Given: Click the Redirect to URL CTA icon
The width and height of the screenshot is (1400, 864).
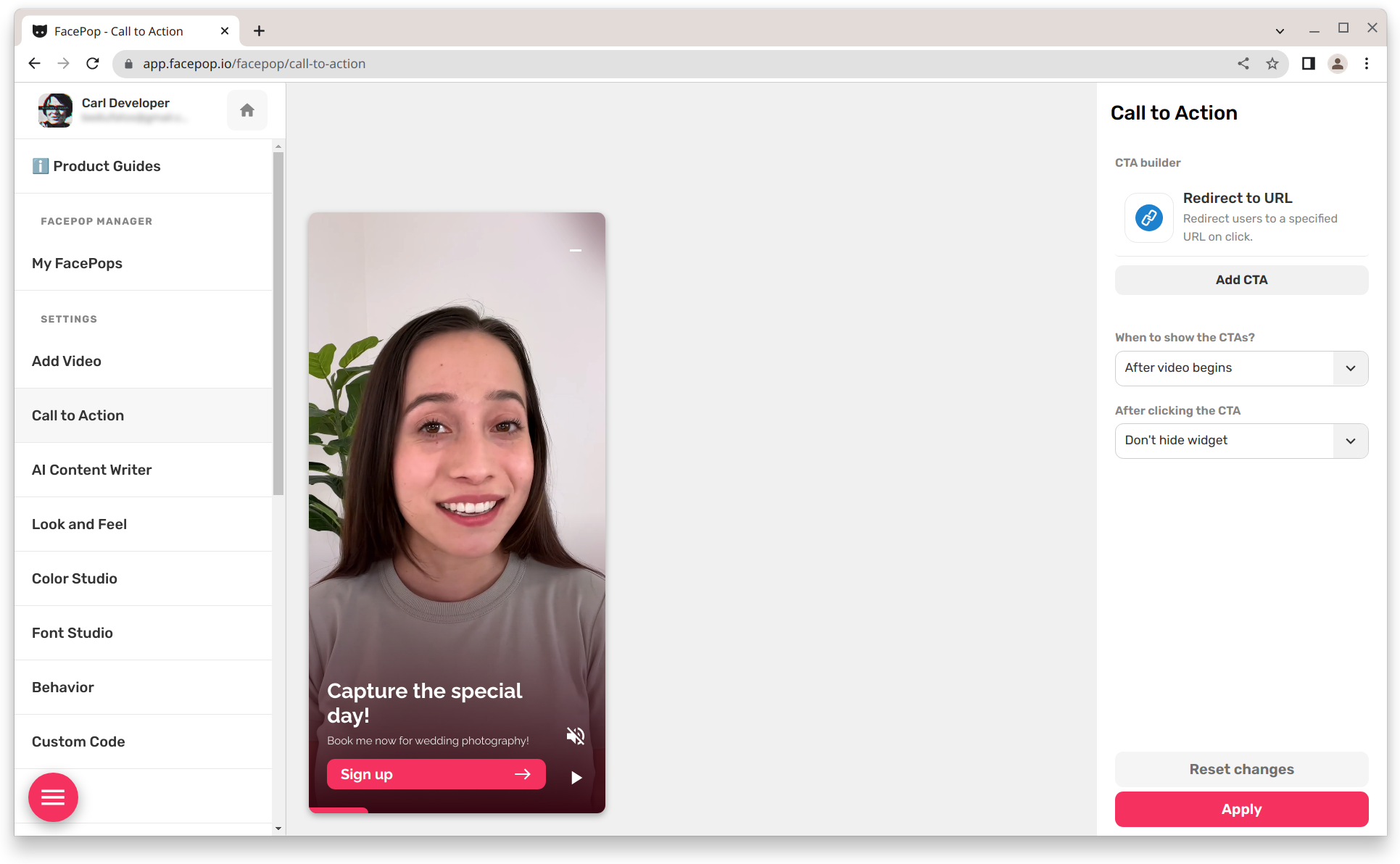Looking at the screenshot, I should (x=1148, y=217).
